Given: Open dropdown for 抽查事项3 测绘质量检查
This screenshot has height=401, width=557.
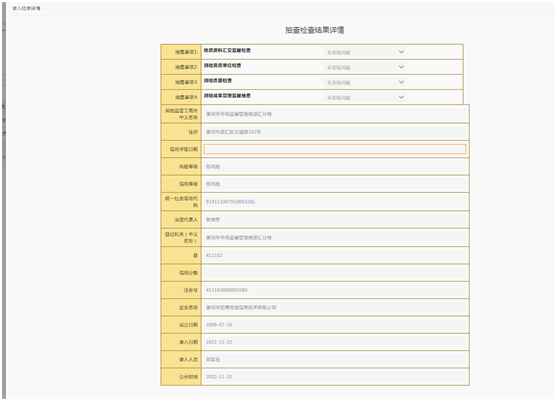Looking at the screenshot, I should [365, 82].
